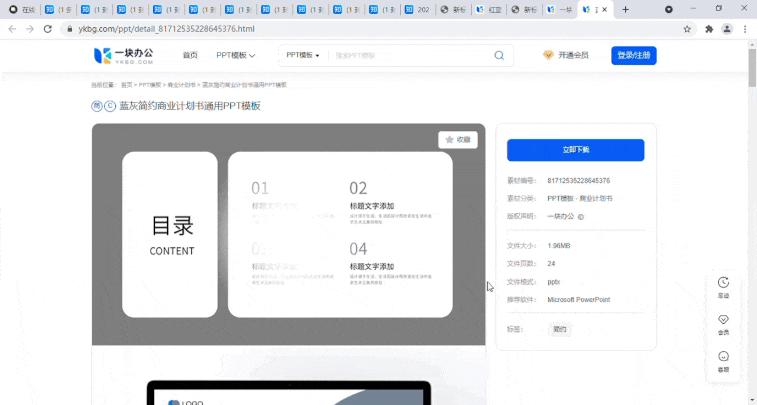This screenshot has width=757, height=405.
Task: Switch to the 红宝 browser tab
Action: click(x=489, y=9)
